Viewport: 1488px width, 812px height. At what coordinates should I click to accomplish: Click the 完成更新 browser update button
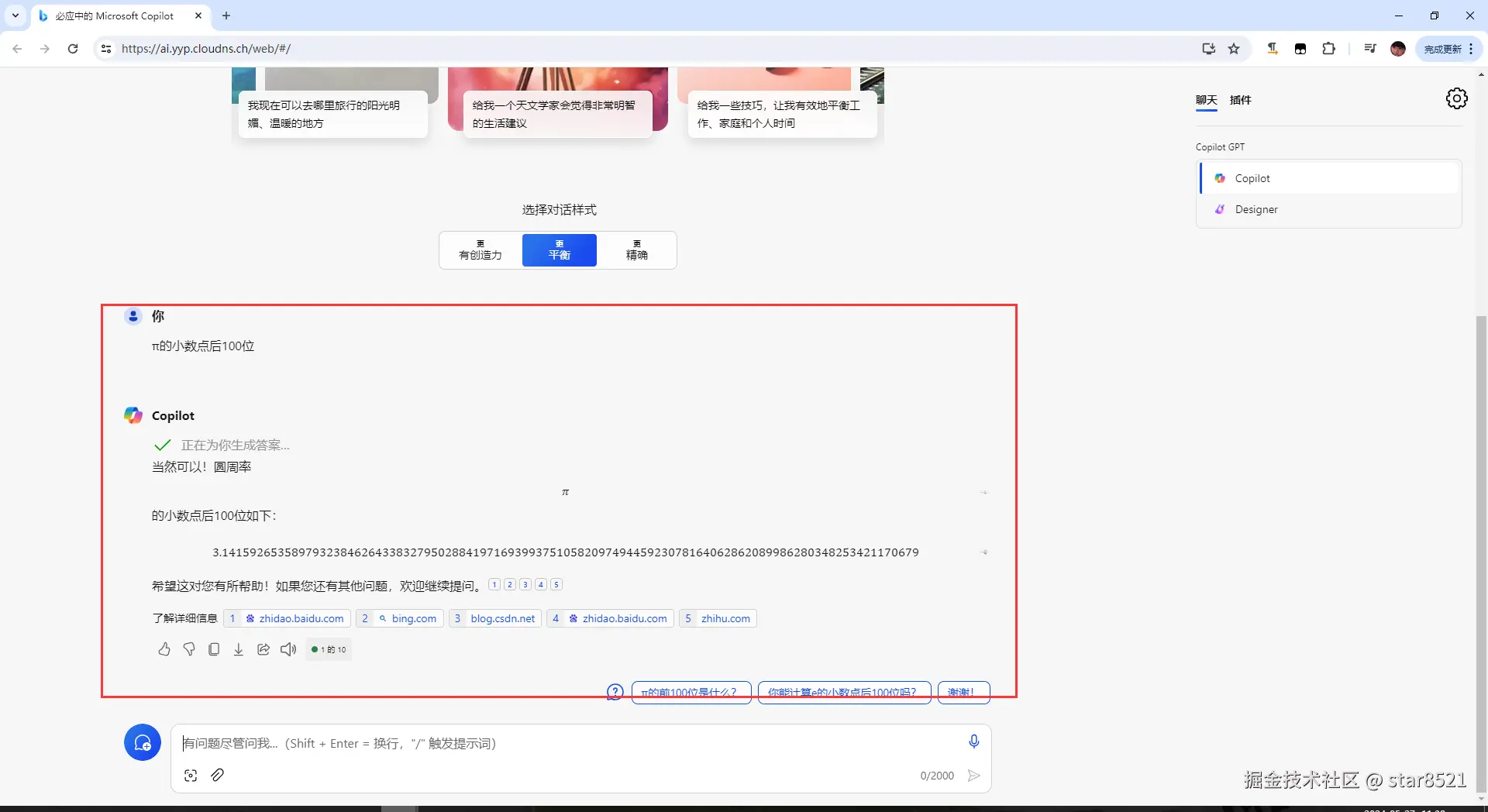coord(1442,49)
